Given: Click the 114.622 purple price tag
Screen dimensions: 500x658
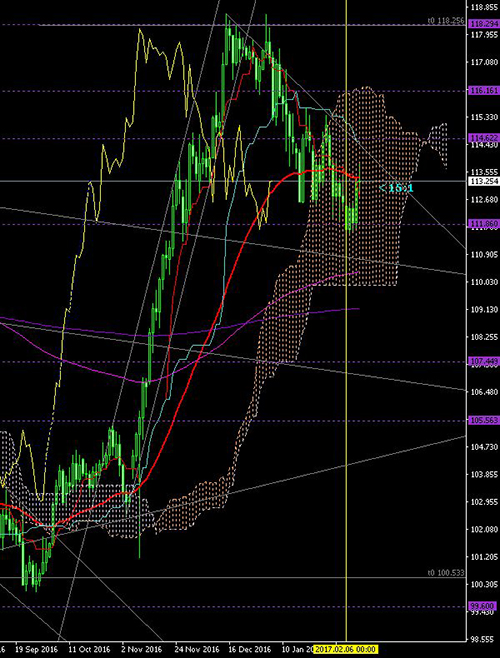Looking at the screenshot, I should 484,138.
